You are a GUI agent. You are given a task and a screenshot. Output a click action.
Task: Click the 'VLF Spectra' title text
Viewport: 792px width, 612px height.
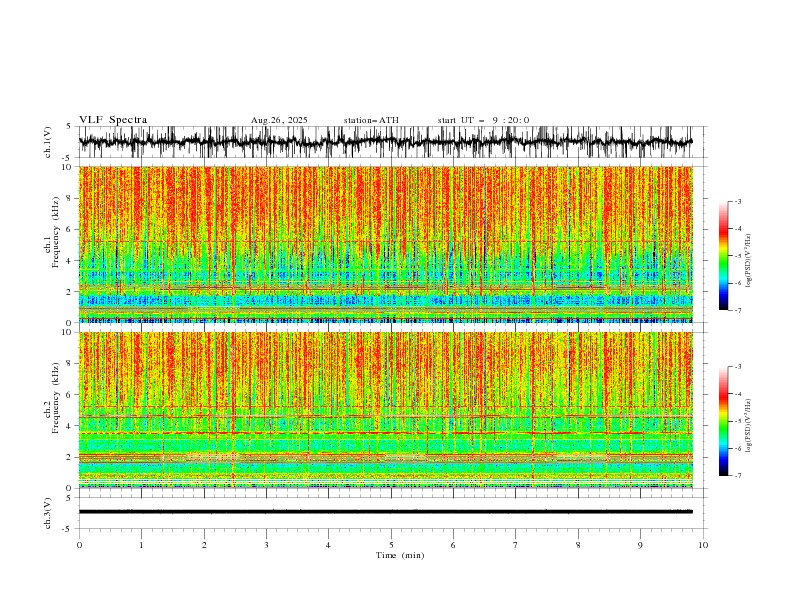113,120
